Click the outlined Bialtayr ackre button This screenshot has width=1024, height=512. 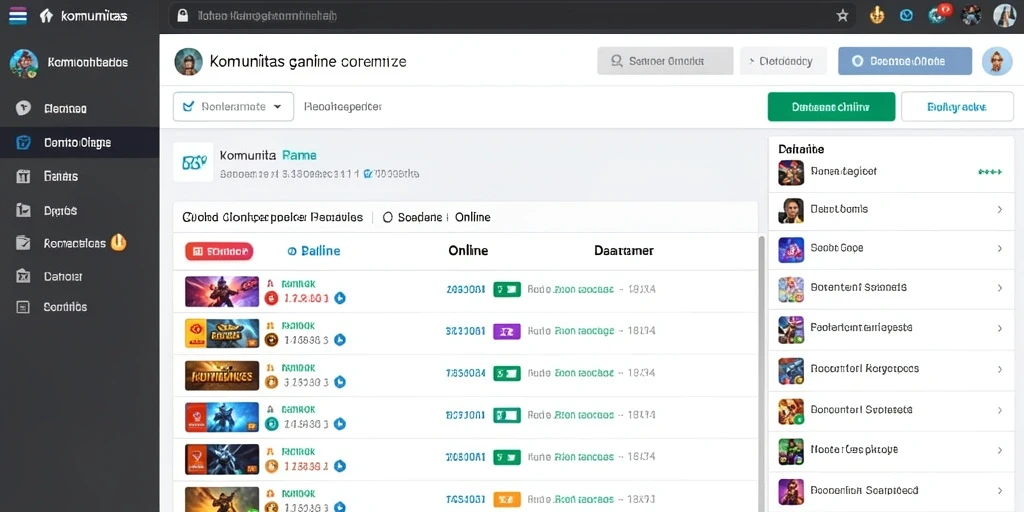coord(957,106)
